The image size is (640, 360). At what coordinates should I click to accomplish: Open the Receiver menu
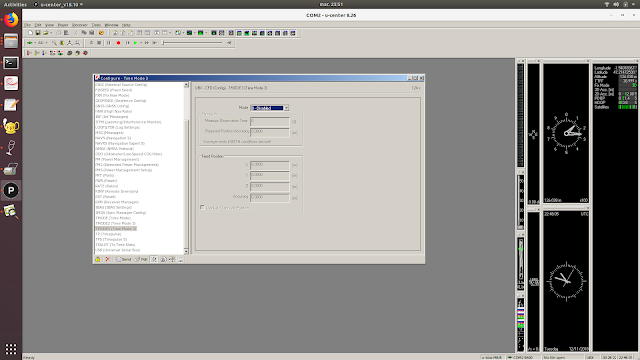80,25
